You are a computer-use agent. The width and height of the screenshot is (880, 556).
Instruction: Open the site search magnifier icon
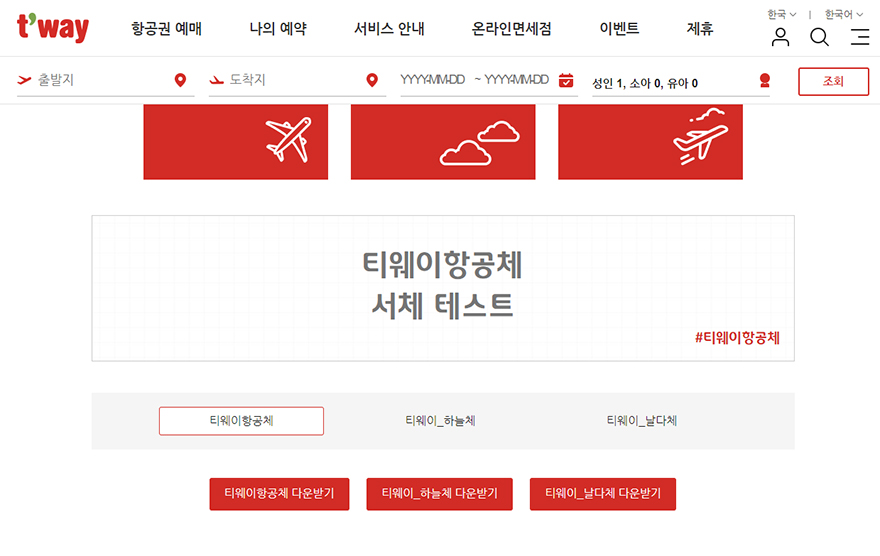(x=819, y=37)
